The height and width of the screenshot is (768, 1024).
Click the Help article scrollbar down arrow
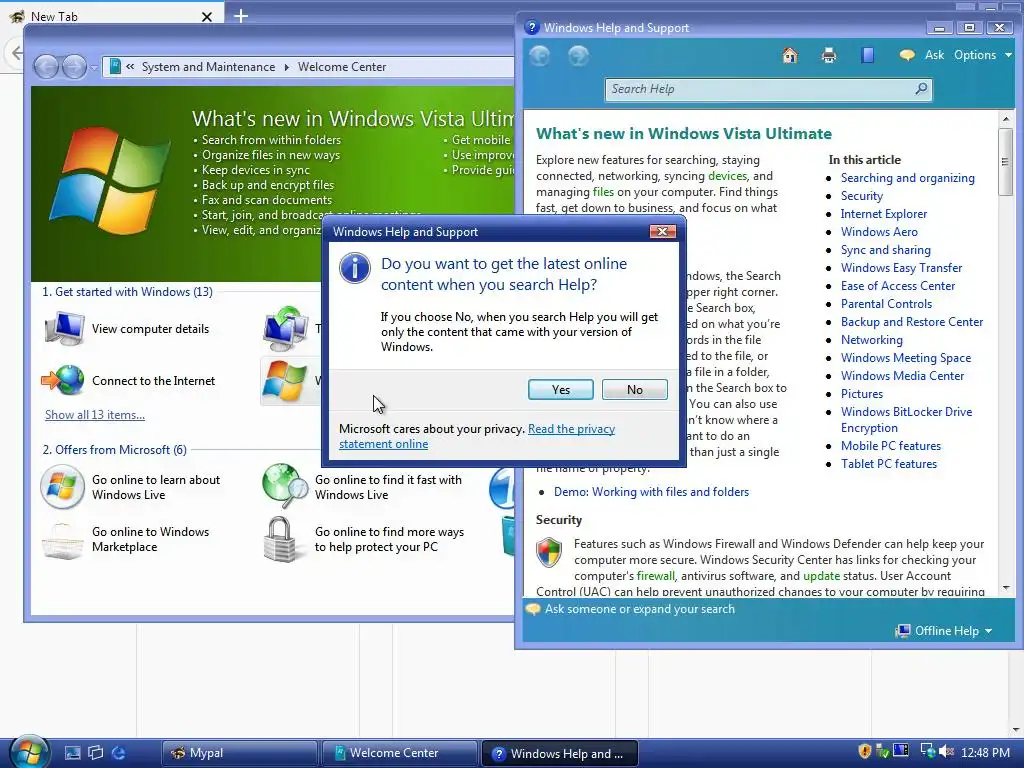(1006, 588)
